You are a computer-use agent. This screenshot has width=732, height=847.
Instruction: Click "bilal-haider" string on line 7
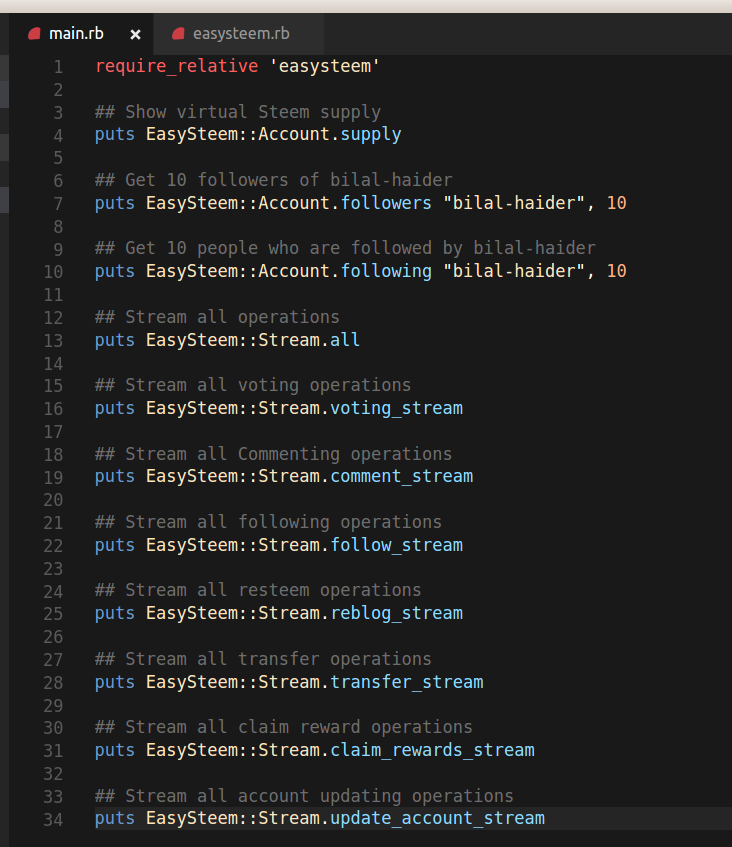point(513,203)
